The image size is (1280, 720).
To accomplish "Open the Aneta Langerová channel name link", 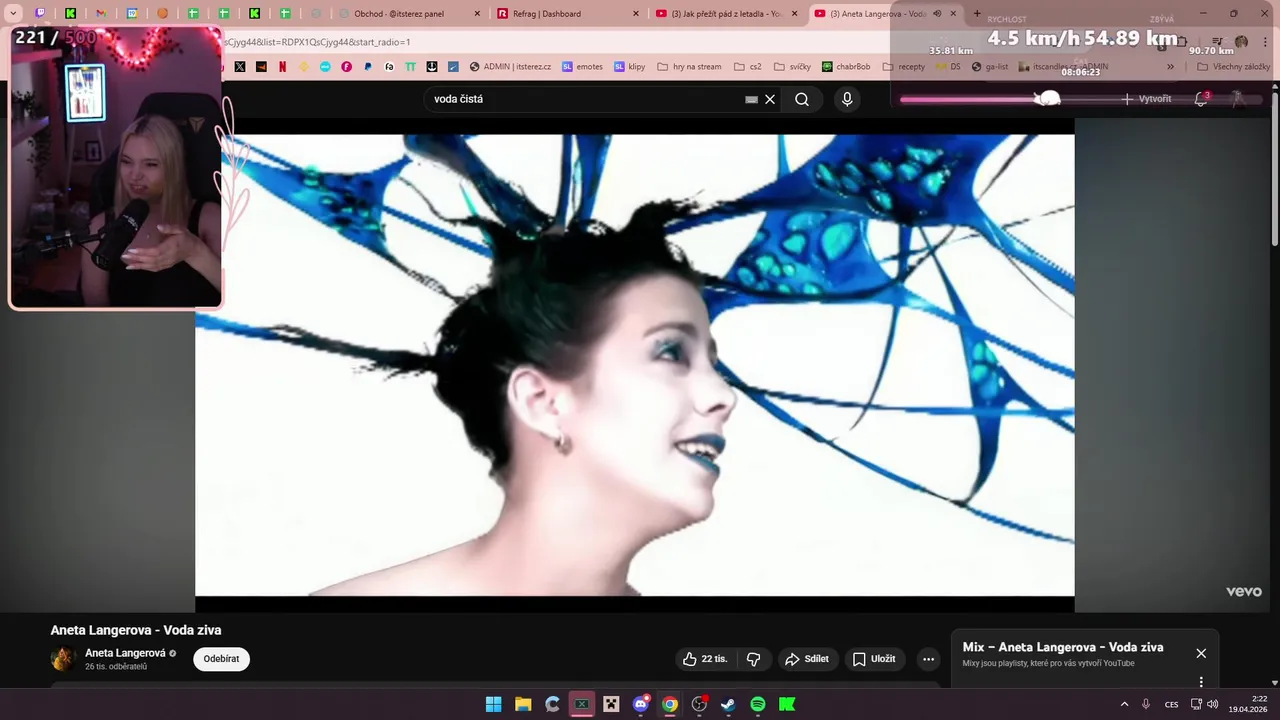I will click(125, 653).
